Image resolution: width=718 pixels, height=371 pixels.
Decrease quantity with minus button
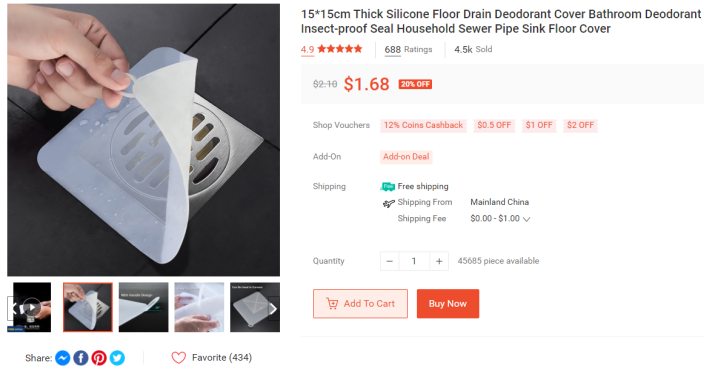click(390, 261)
